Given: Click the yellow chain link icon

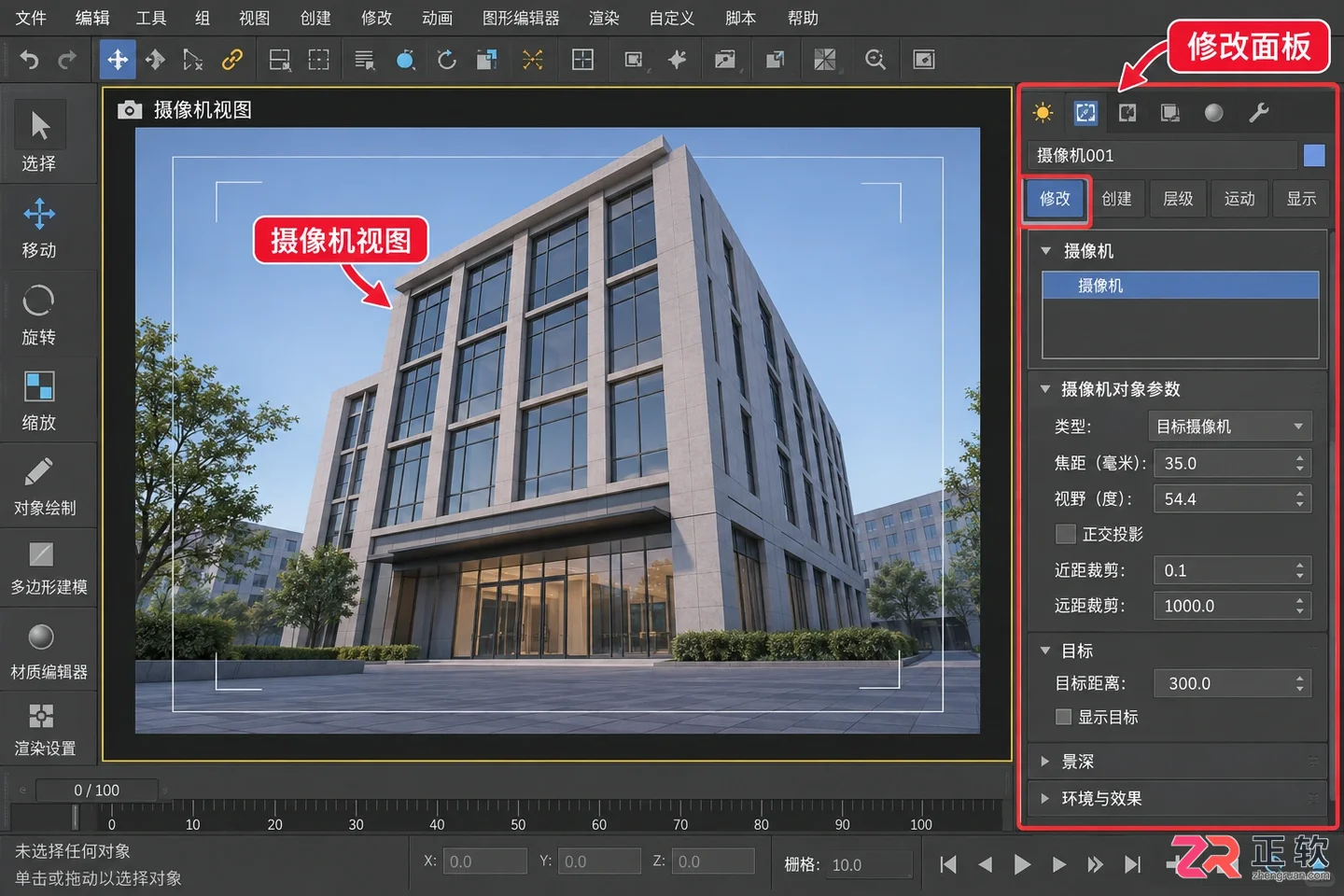Looking at the screenshot, I should click(x=231, y=61).
